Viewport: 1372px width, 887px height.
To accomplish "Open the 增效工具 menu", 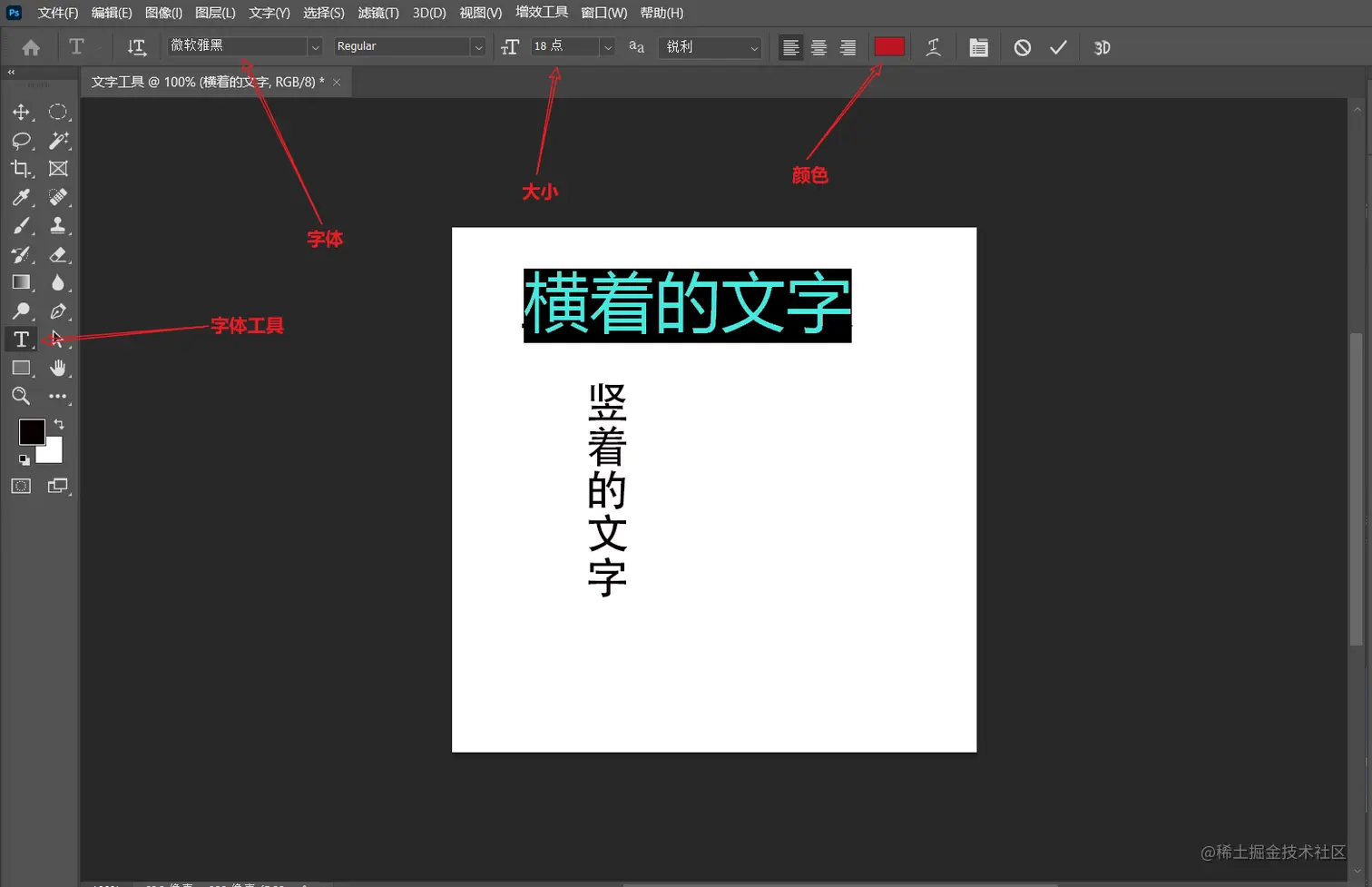I will click(x=542, y=13).
